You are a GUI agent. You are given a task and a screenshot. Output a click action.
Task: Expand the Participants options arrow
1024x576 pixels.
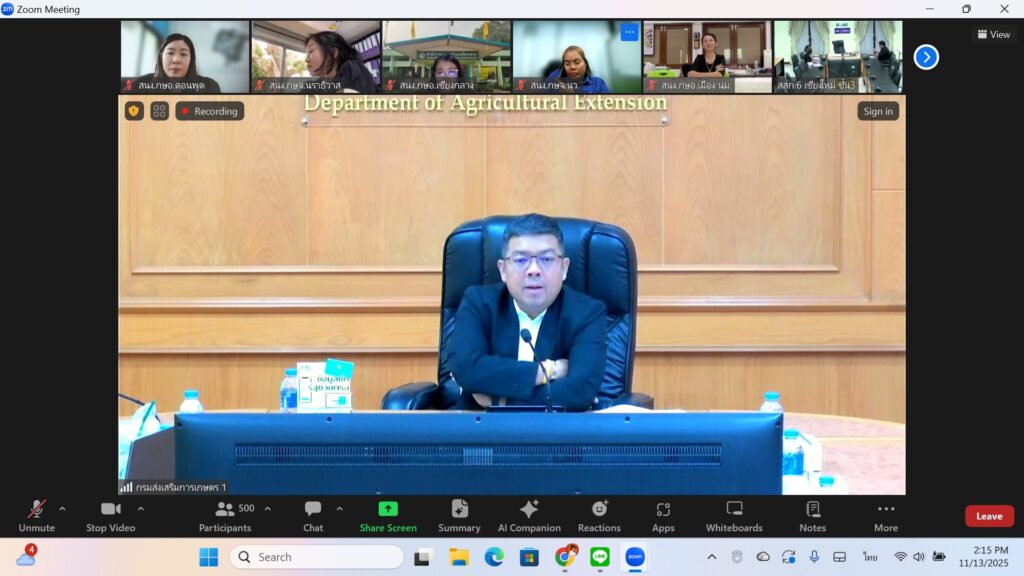[267, 508]
